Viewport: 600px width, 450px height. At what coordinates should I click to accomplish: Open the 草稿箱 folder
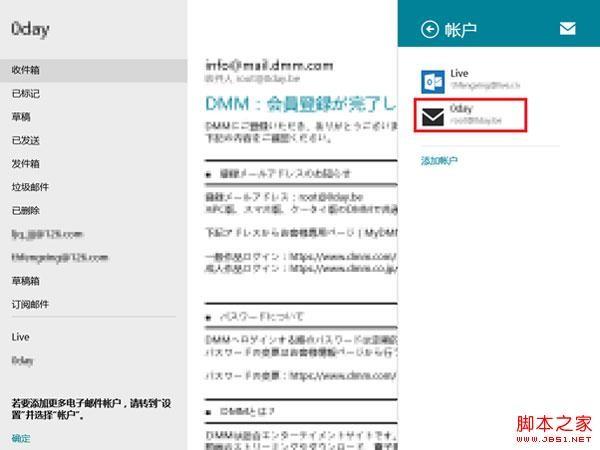[94, 281]
